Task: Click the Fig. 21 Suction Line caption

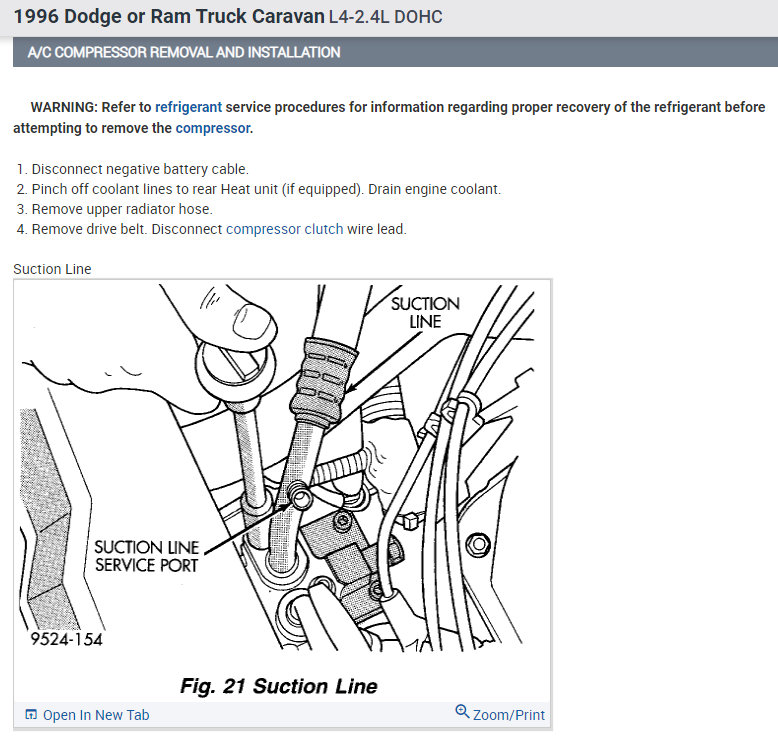Action: [279, 686]
